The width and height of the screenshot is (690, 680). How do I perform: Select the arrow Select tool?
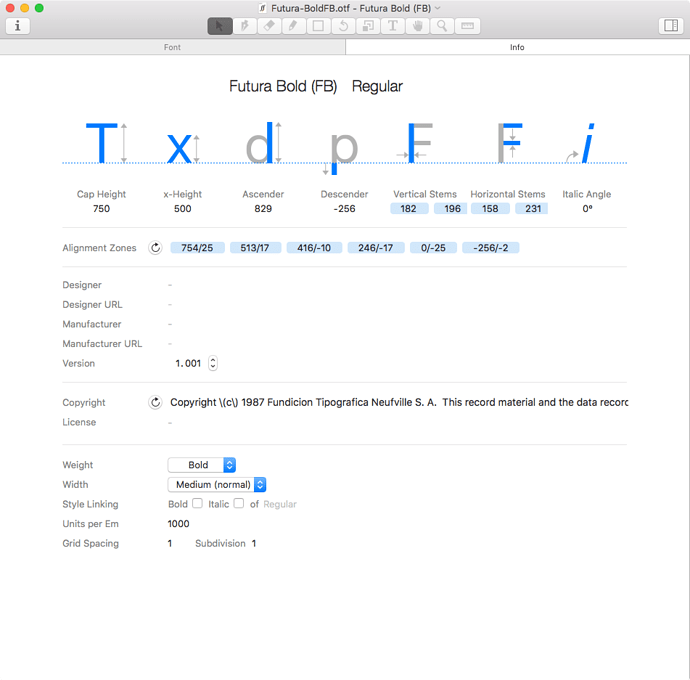(x=220, y=26)
